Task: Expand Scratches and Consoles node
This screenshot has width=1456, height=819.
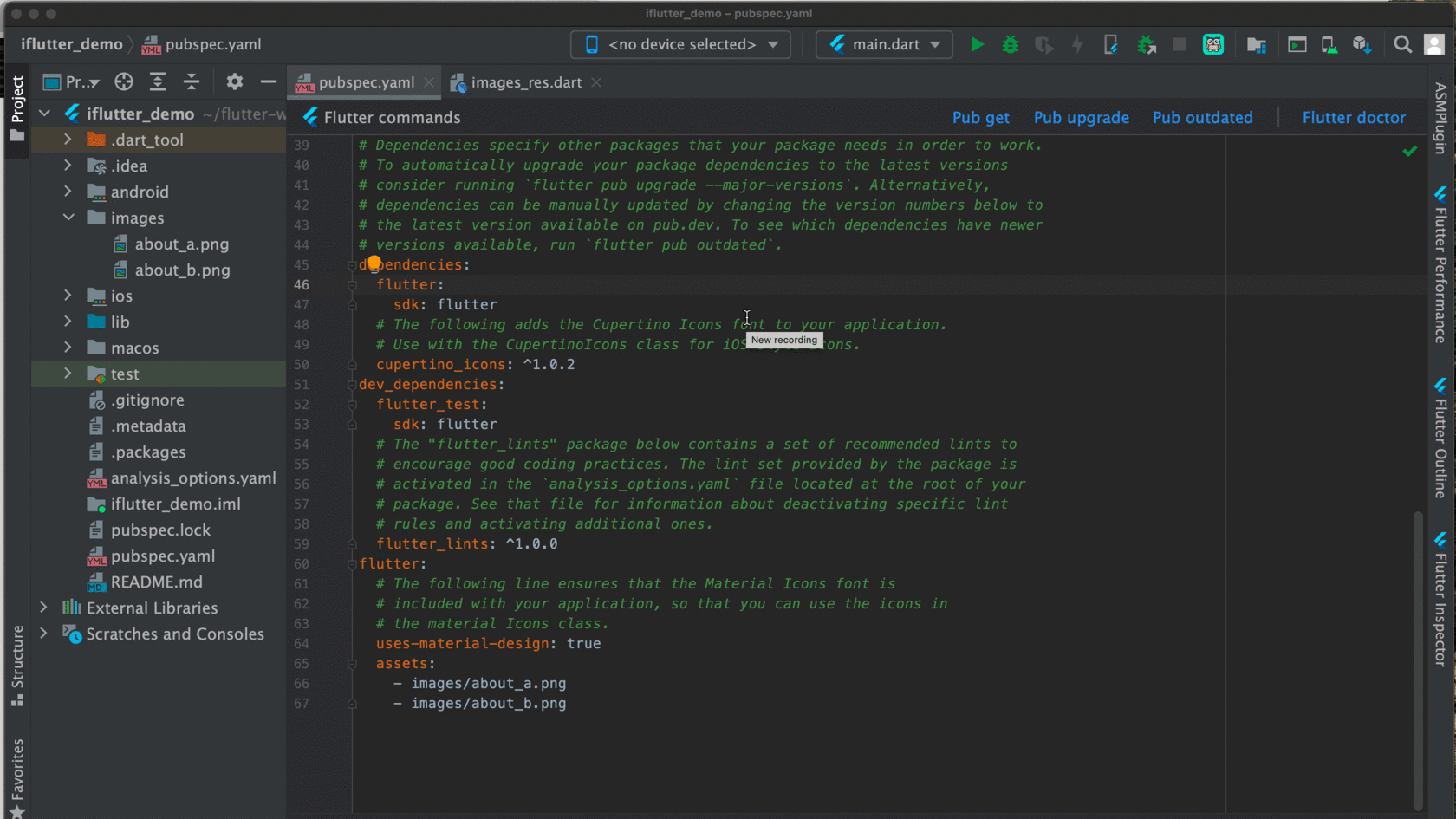Action: [43, 634]
